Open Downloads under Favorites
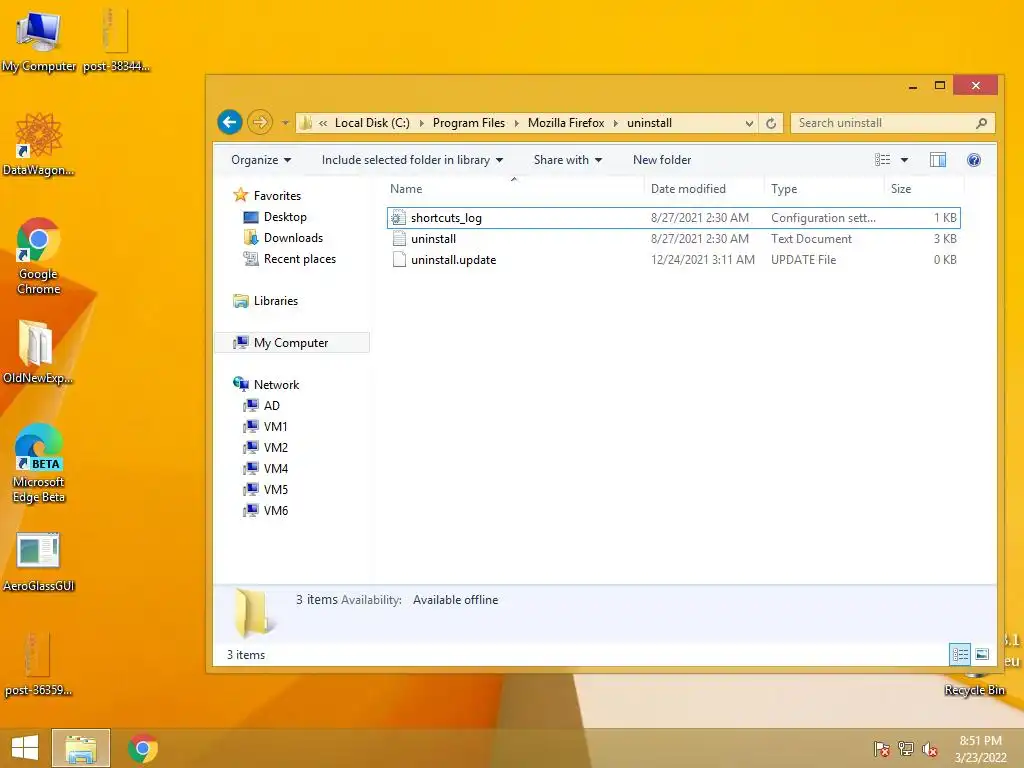Viewport: 1024px width, 768px height. (x=283, y=238)
